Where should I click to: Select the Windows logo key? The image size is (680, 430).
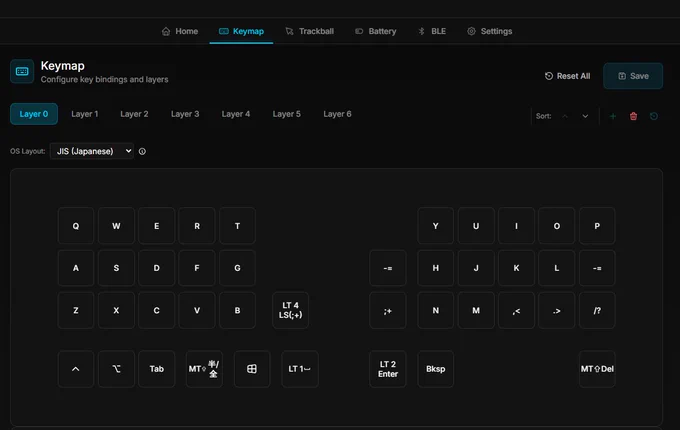click(252, 369)
